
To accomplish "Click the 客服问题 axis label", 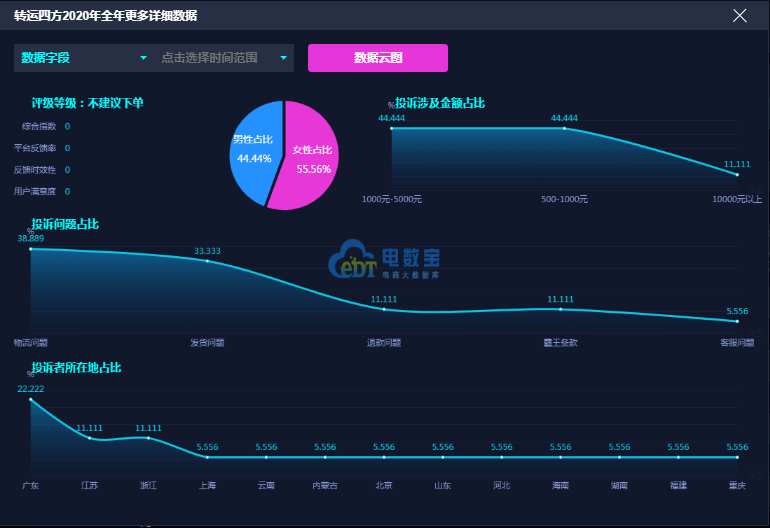I will click(737, 342).
